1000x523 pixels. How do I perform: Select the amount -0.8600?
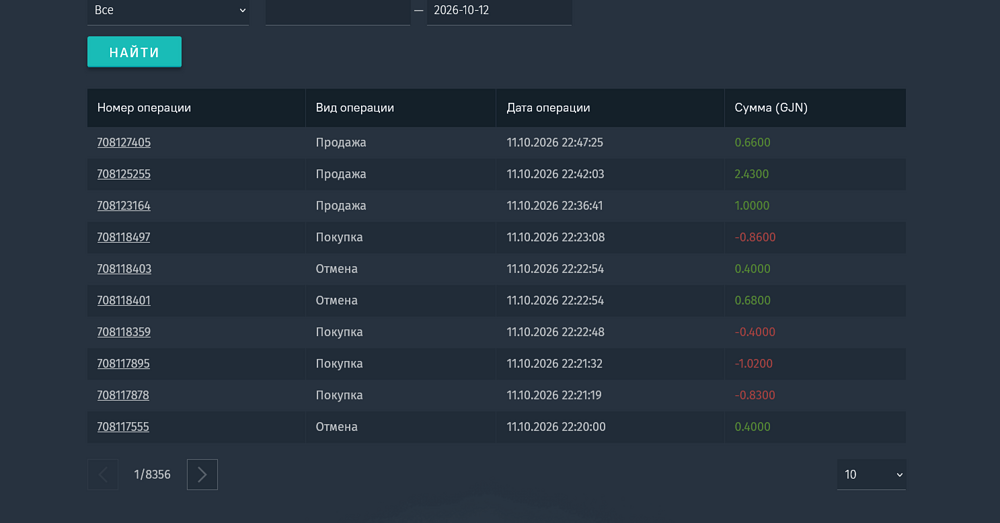pyautogui.click(x=755, y=237)
